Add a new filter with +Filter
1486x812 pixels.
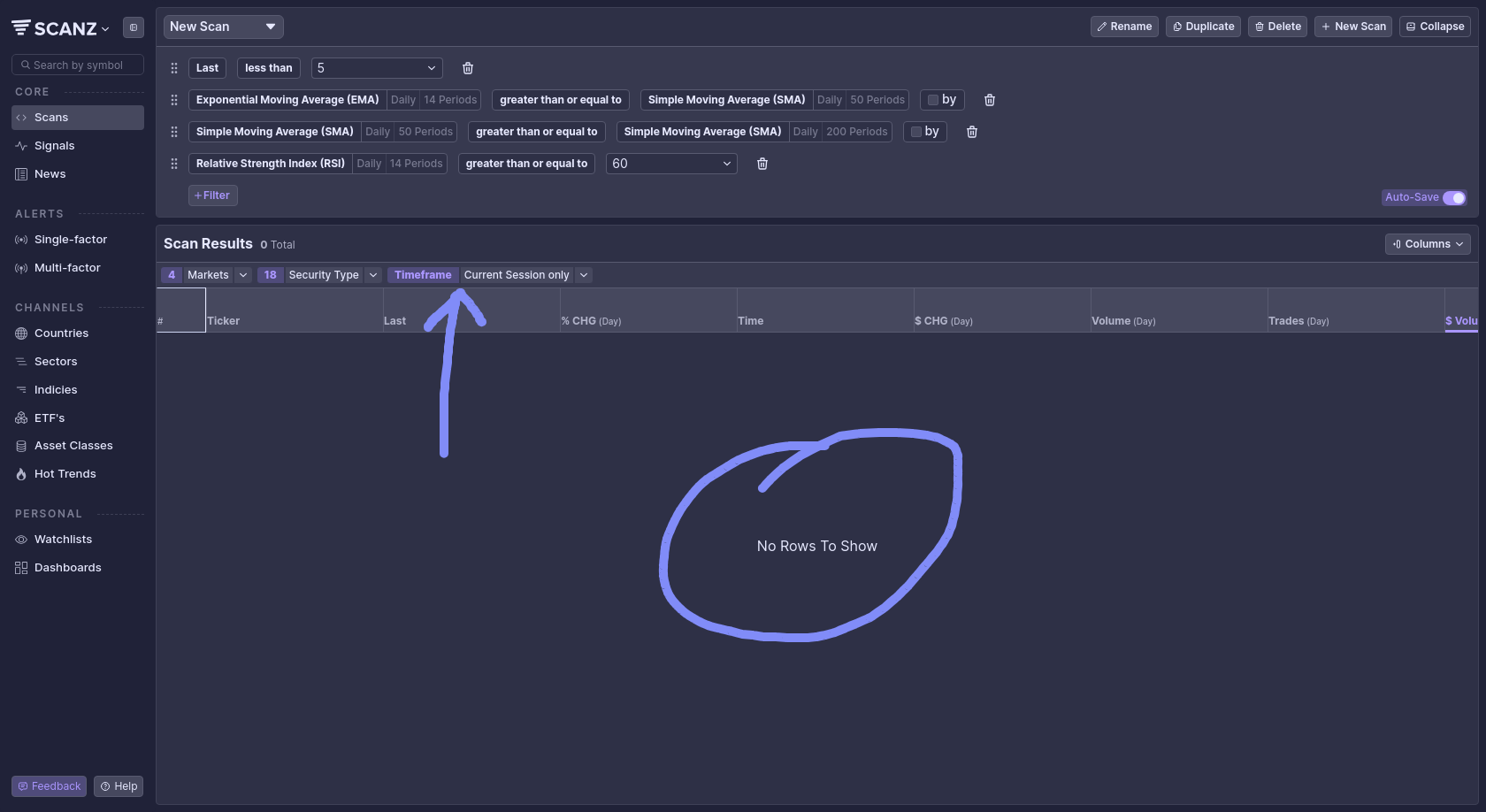[x=212, y=195]
